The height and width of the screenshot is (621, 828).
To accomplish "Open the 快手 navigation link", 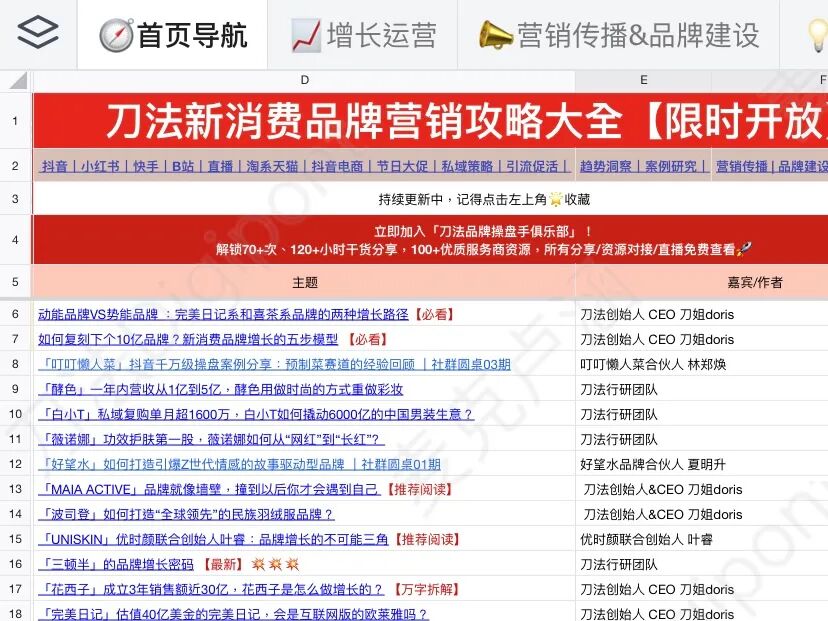I will coord(146,166).
